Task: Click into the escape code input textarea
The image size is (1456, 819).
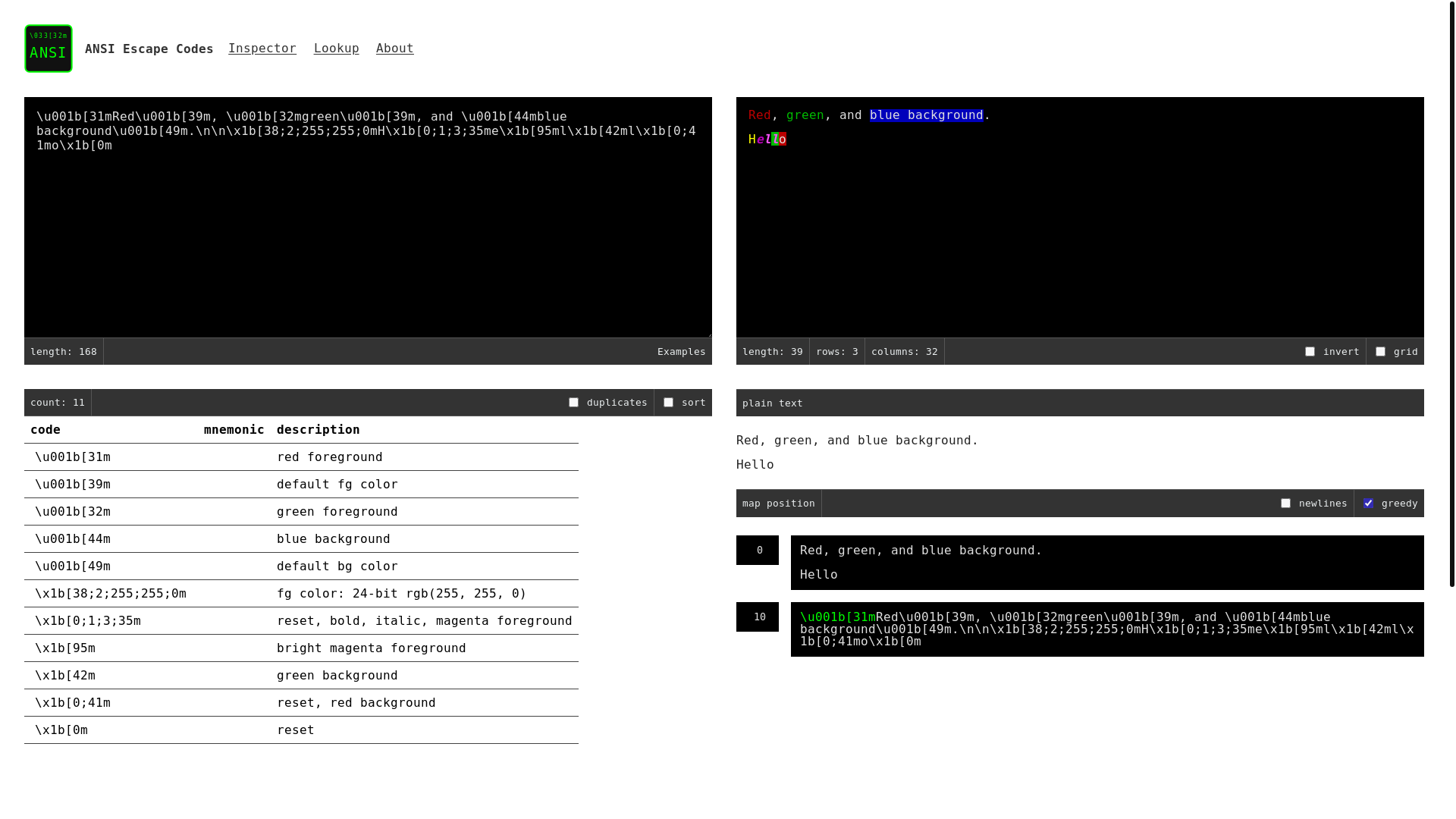Action: pyautogui.click(x=368, y=217)
